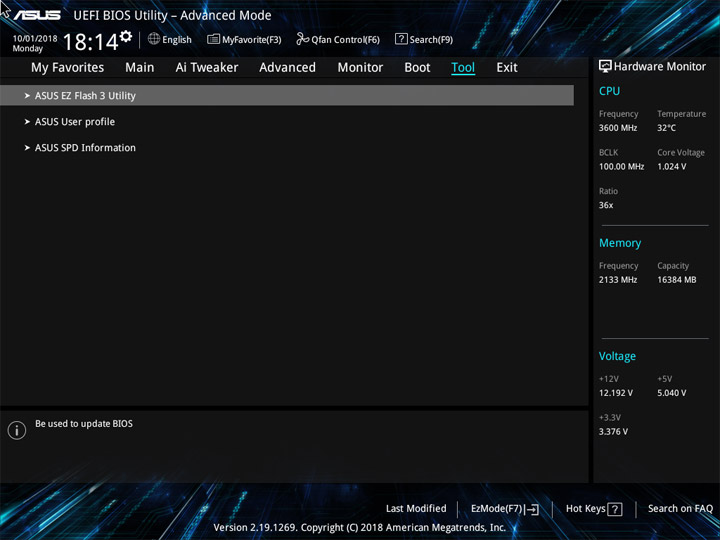Click the date 10/01/2018
Viewport: 720px width, 540px height.
[x=35, y=39]
